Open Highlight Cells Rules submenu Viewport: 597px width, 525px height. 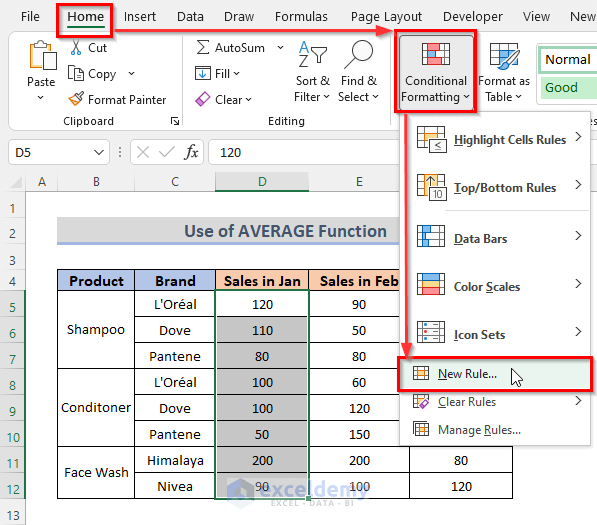click(x=495, y=139)
